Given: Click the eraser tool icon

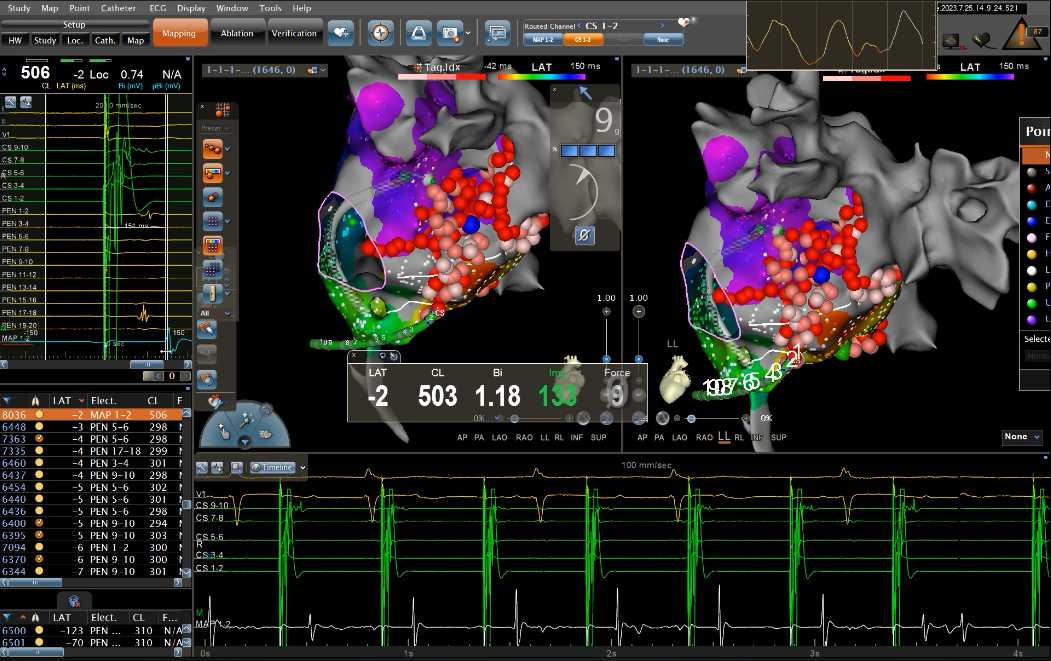Looking at the screenshot, I should tap(208, 329).
